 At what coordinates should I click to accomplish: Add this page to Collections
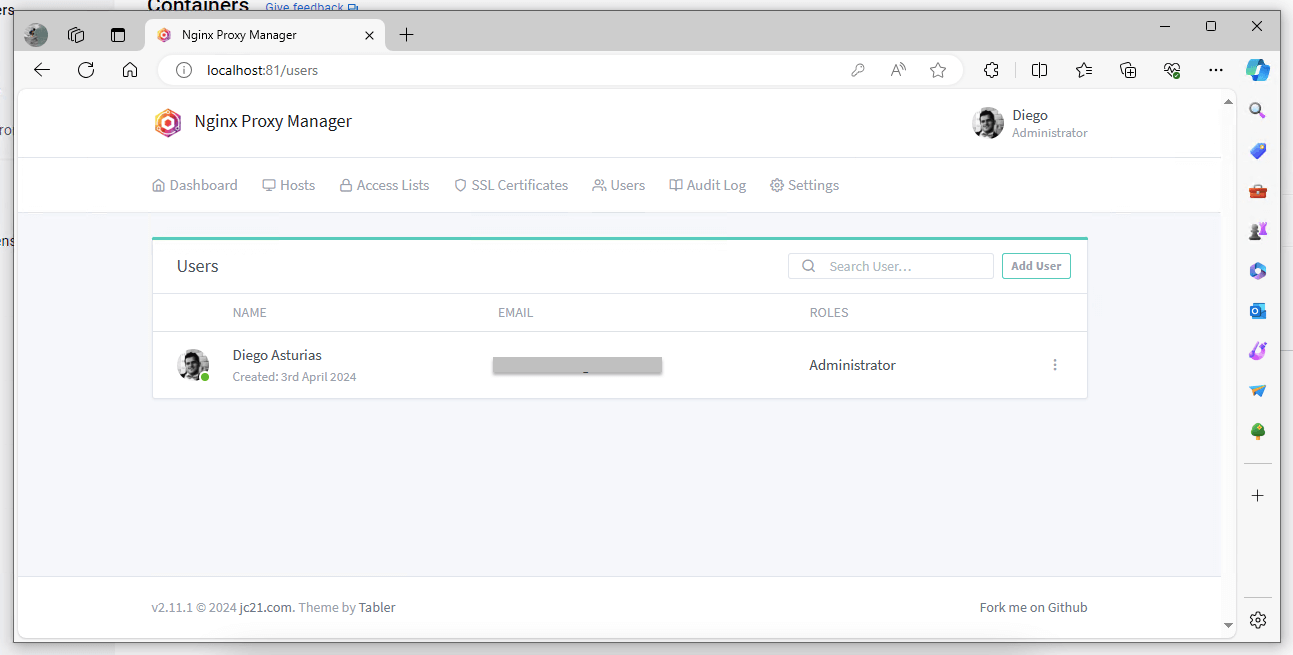pos(1128,70)
